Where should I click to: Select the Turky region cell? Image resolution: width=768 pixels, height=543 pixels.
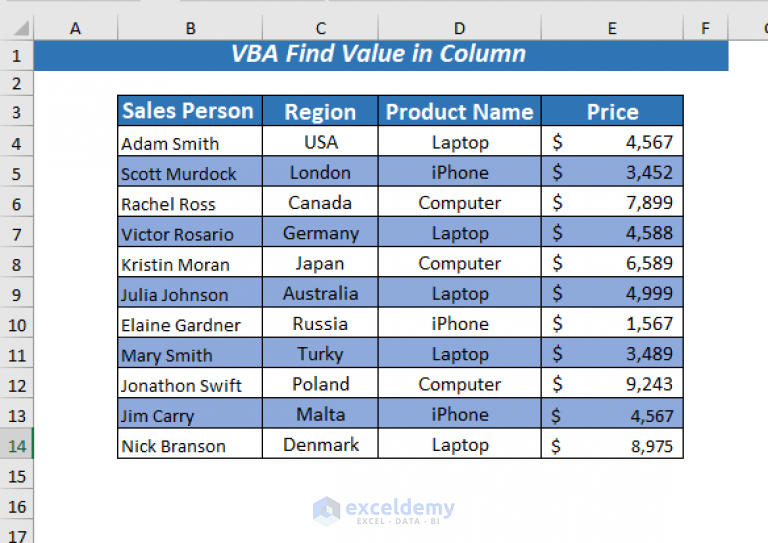click(320, 353)
